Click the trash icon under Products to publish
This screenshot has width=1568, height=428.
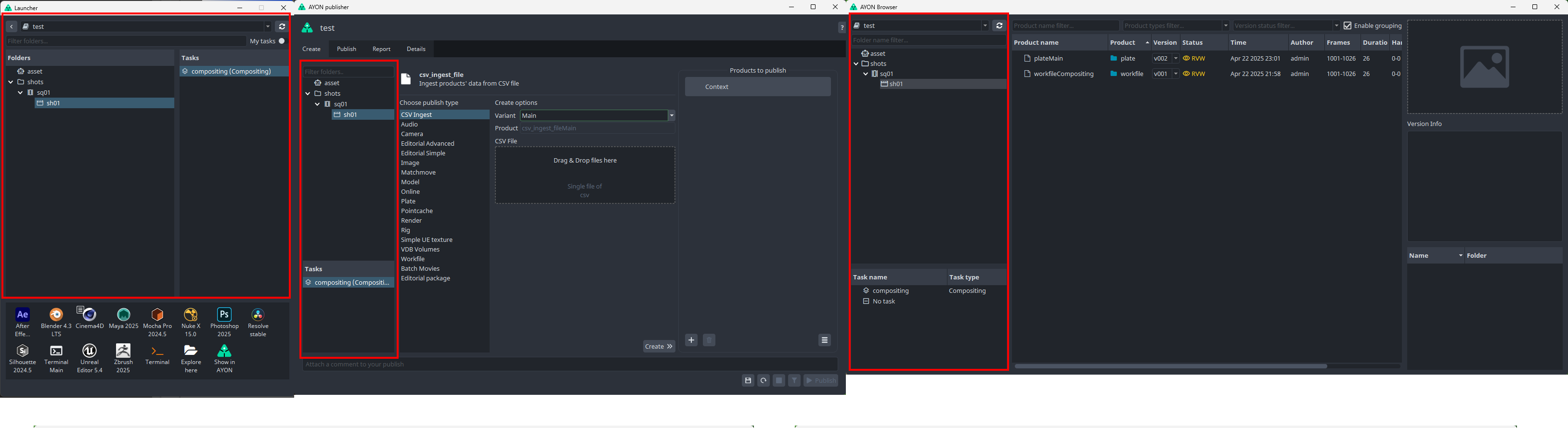coord(709,340)
